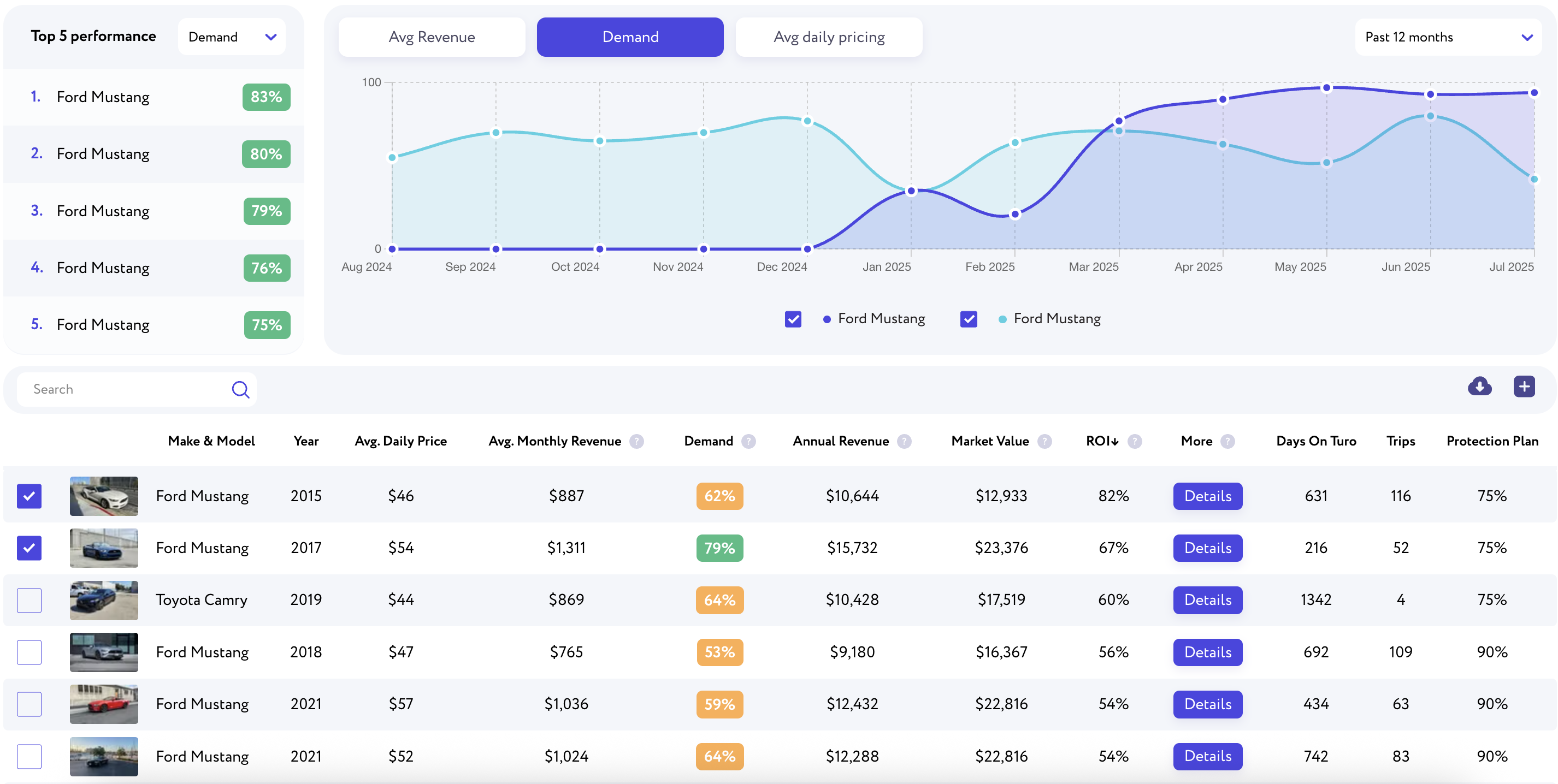Click light blue legend color dot

1002,319
